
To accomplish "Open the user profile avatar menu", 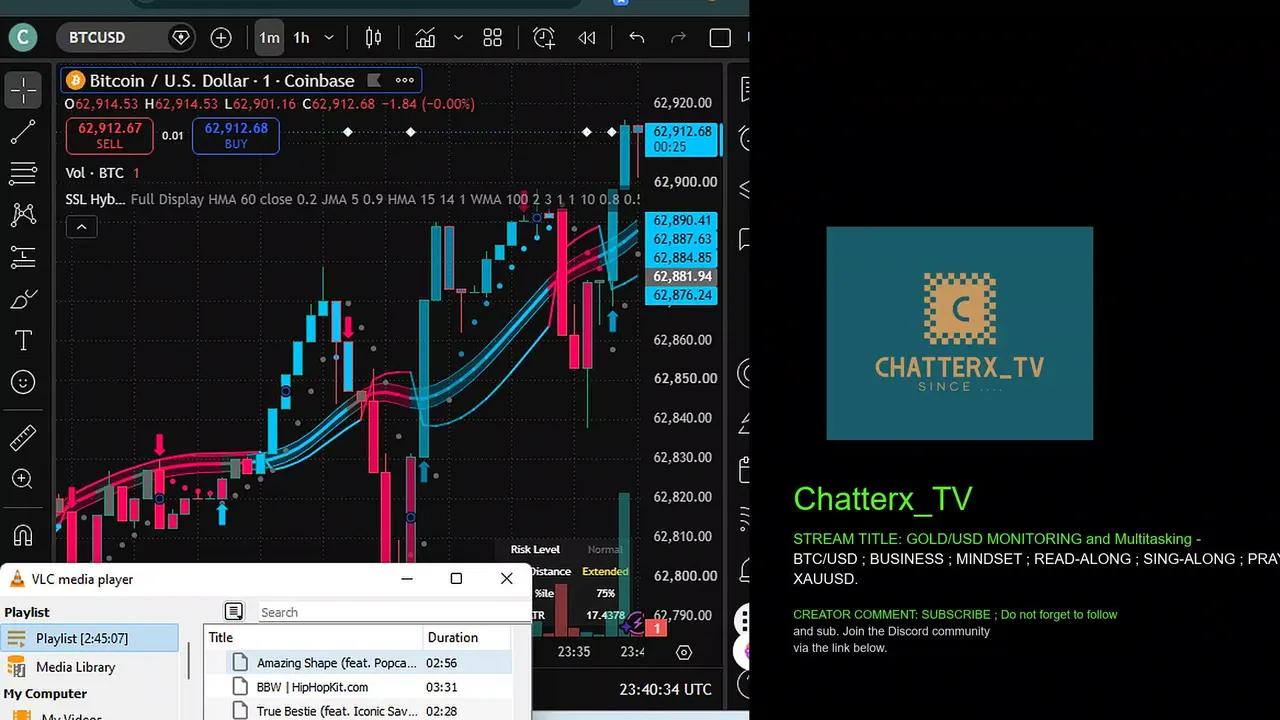I will (x=23, y=38).
